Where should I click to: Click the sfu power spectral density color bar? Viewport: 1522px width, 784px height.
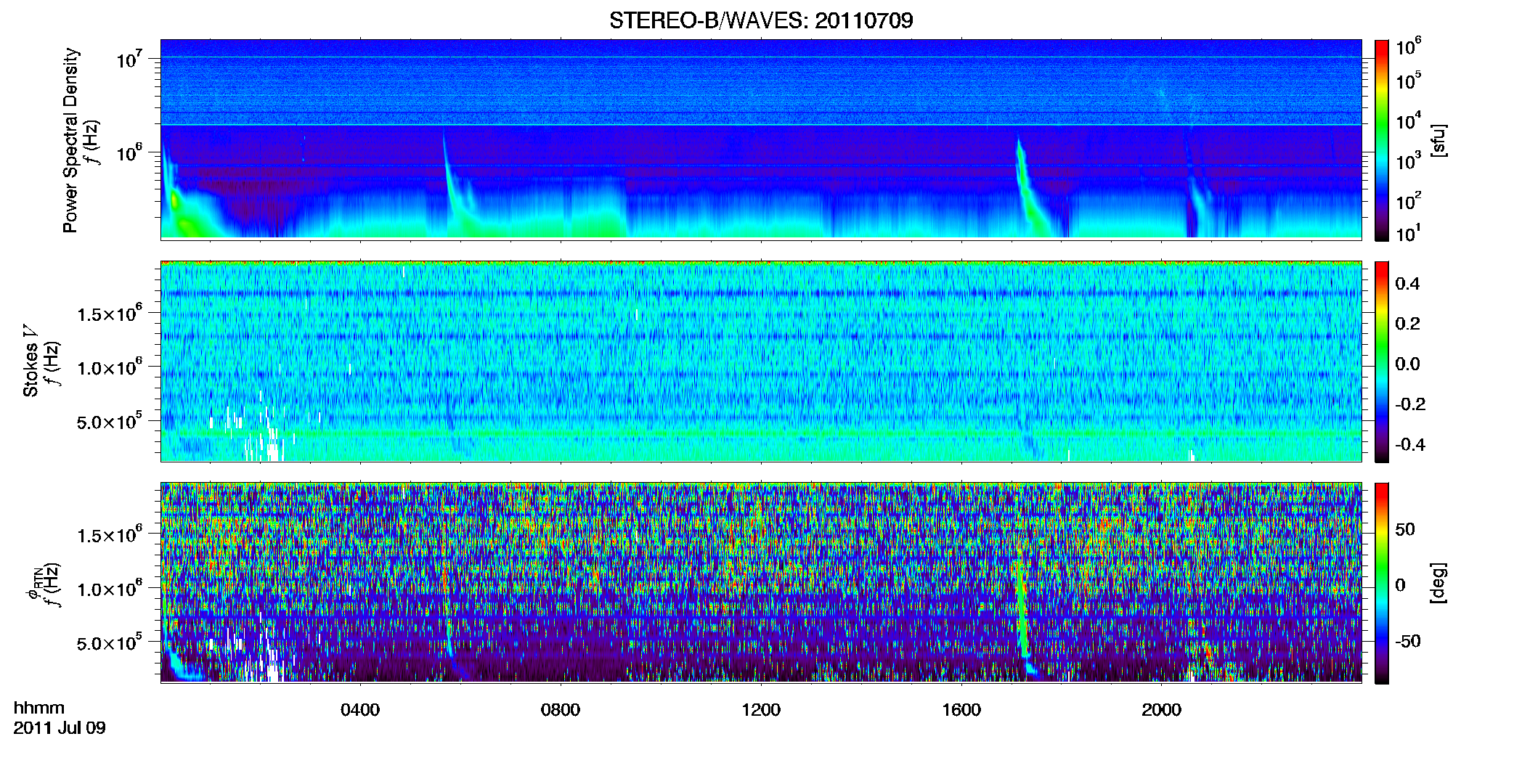click(1382, 140)
